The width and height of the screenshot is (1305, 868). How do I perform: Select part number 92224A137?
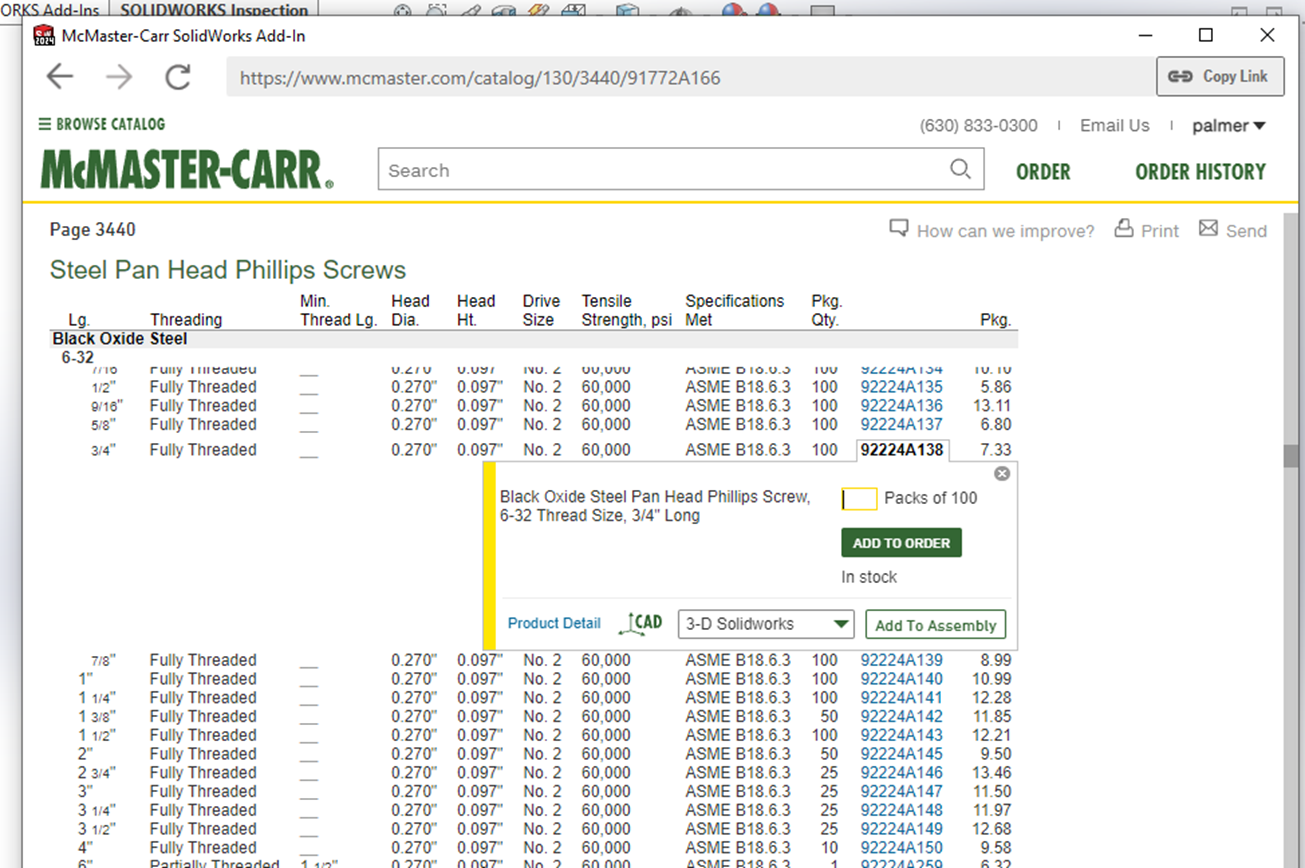click(901, 424)
